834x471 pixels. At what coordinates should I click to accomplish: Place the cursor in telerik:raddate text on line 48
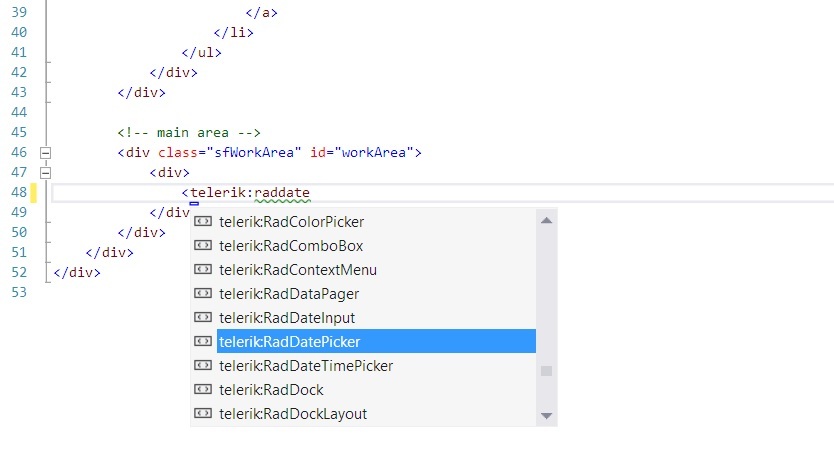pos(250,192)
